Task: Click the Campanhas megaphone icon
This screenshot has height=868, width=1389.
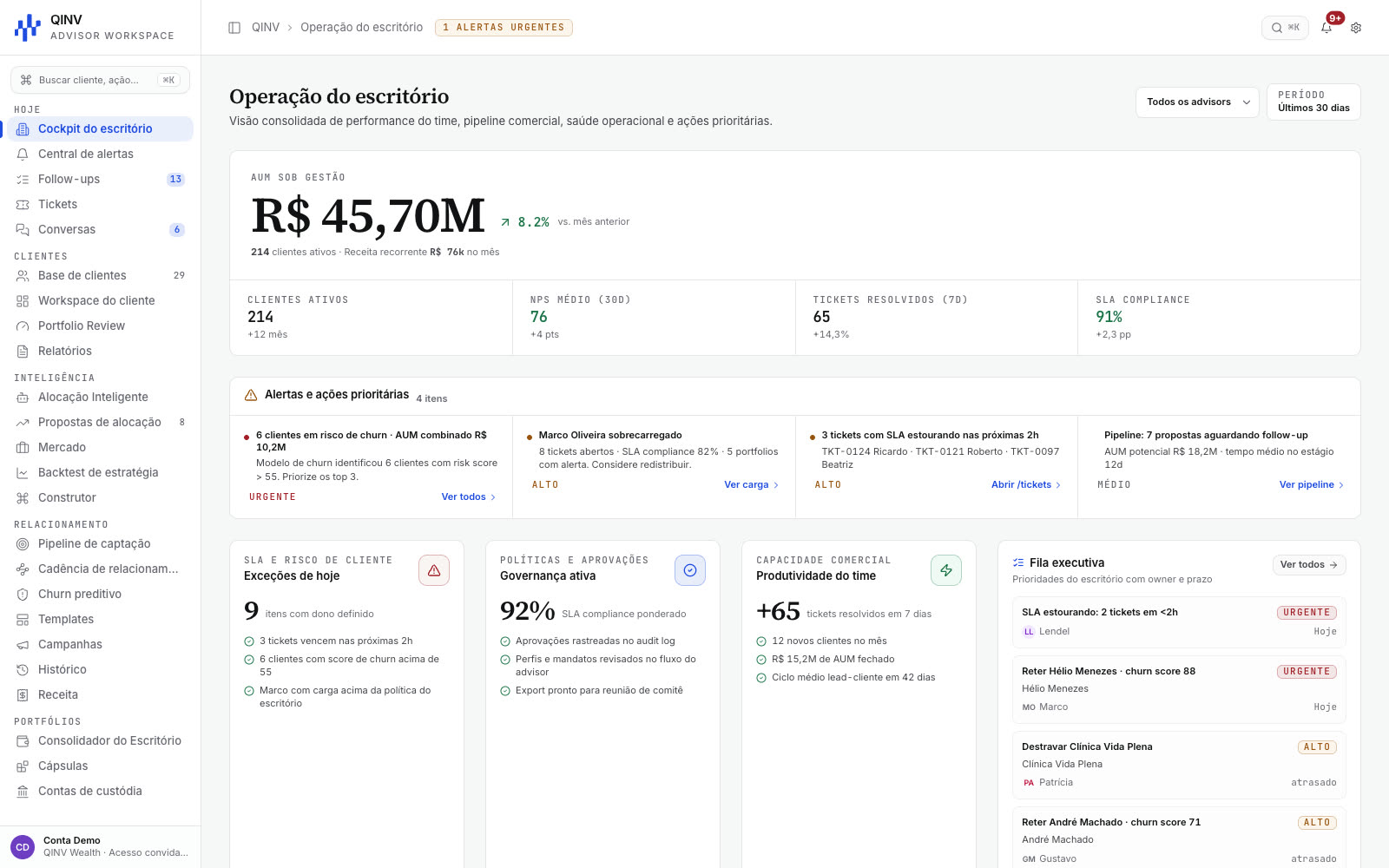Action: click(23, 645)
